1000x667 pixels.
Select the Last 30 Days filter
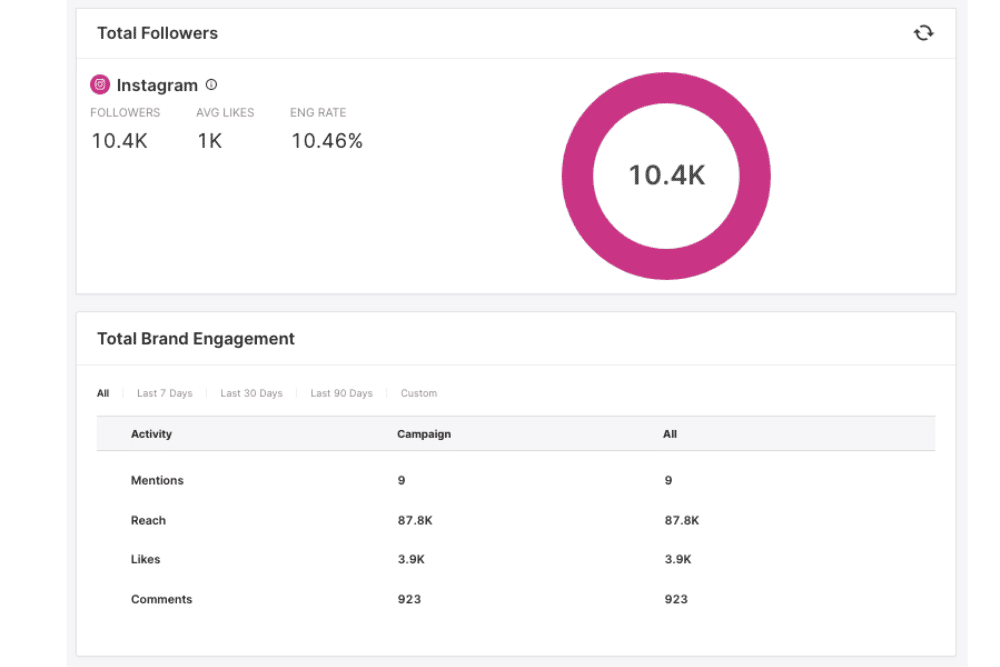pos(251,393)
